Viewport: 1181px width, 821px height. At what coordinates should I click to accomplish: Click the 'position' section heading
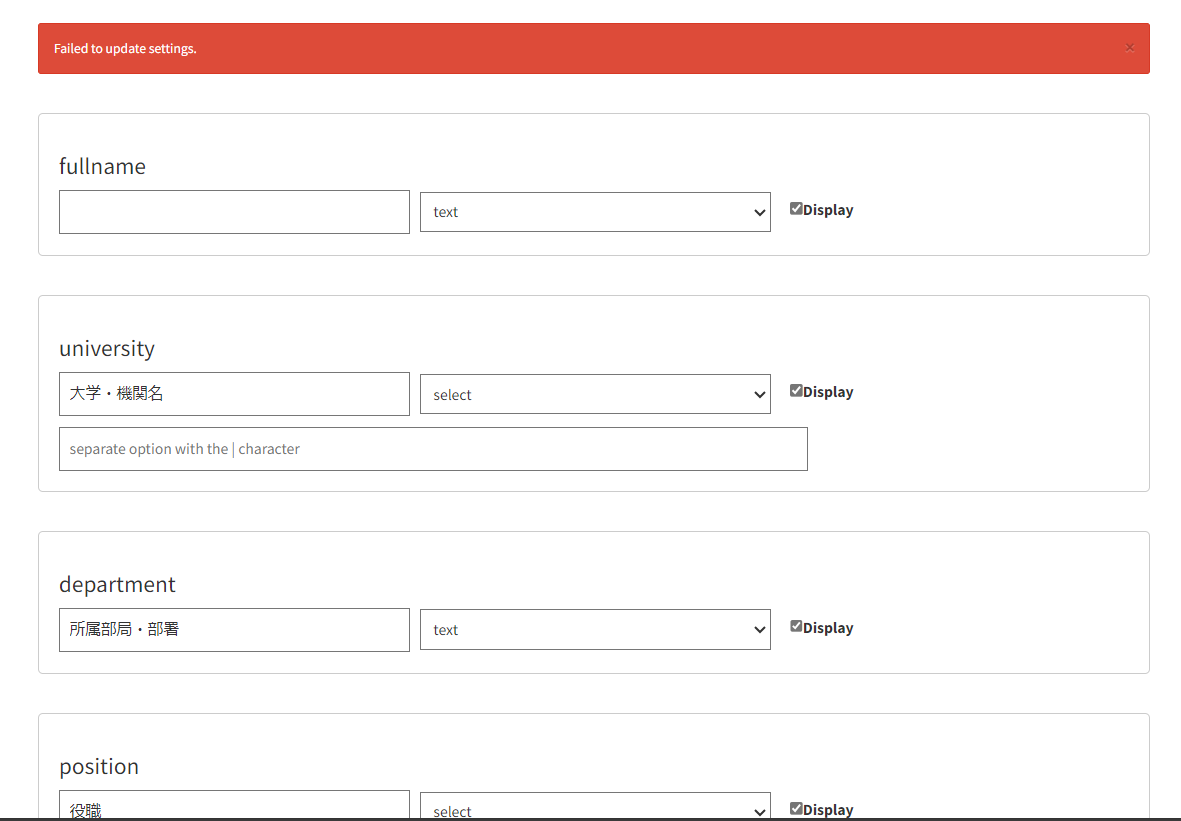(x=99, y=767)
